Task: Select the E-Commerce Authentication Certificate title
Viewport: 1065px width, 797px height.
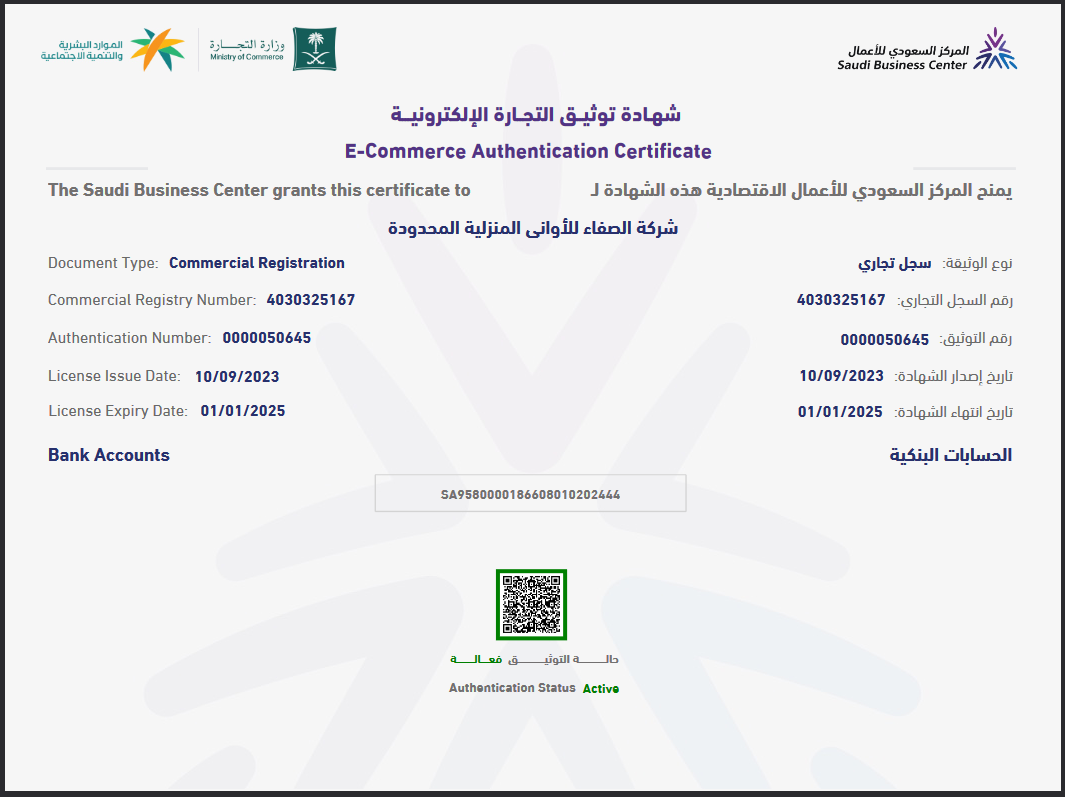Action: 531,150
